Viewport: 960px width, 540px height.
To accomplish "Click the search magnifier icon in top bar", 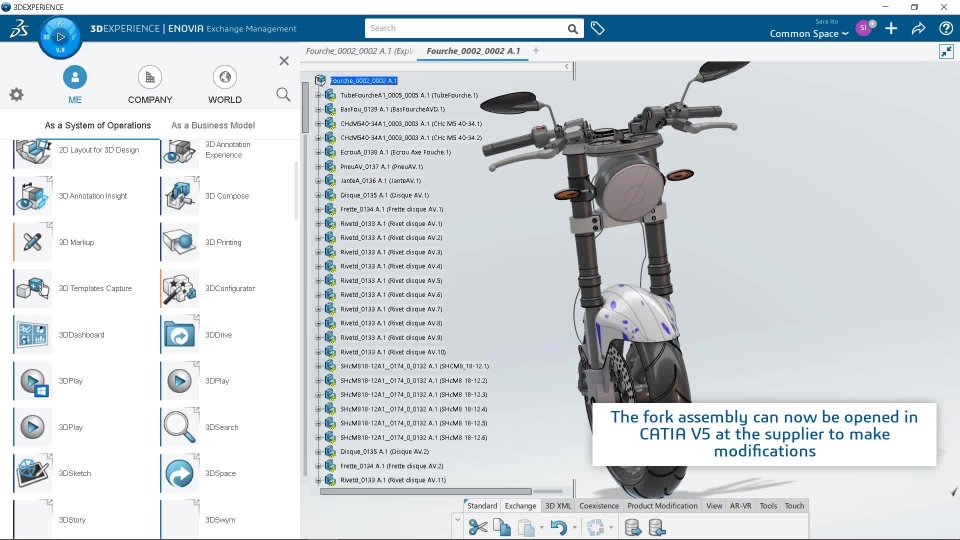I will [572, 29].
